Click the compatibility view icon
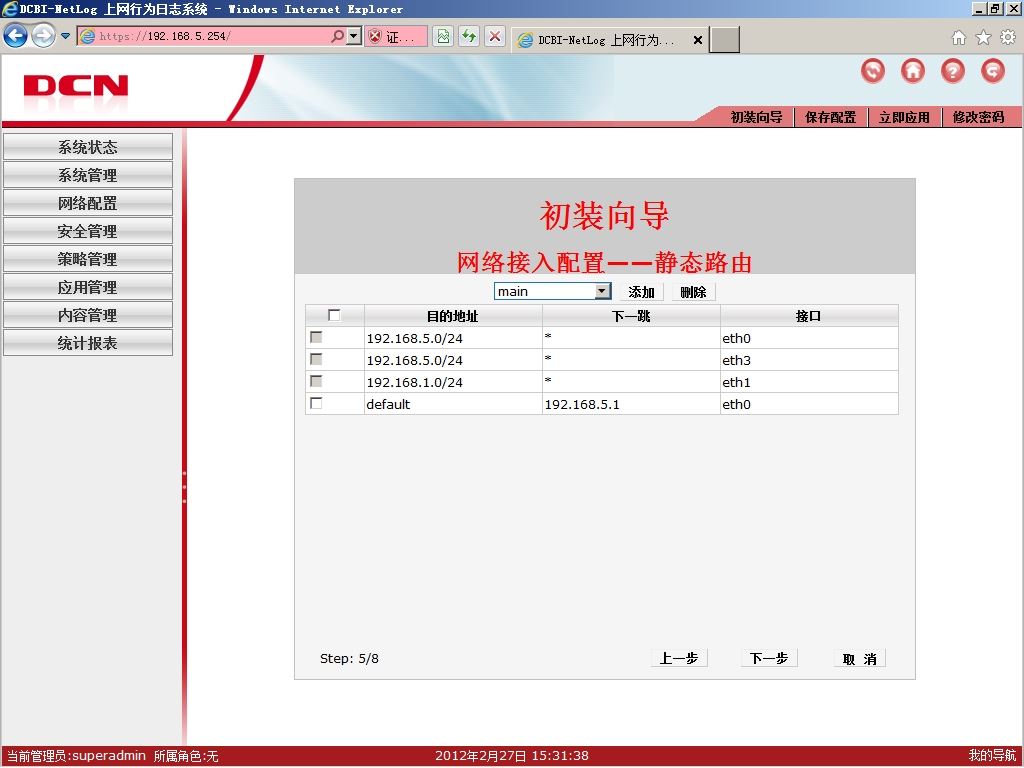This screenshot has width=1024, height=768. (443, 37)
